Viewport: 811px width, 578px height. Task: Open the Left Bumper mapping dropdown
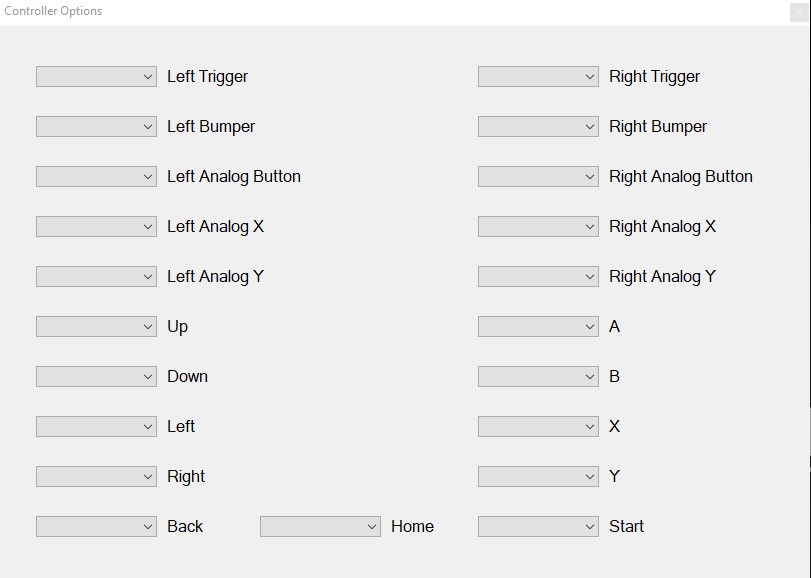tap(96, 127)
